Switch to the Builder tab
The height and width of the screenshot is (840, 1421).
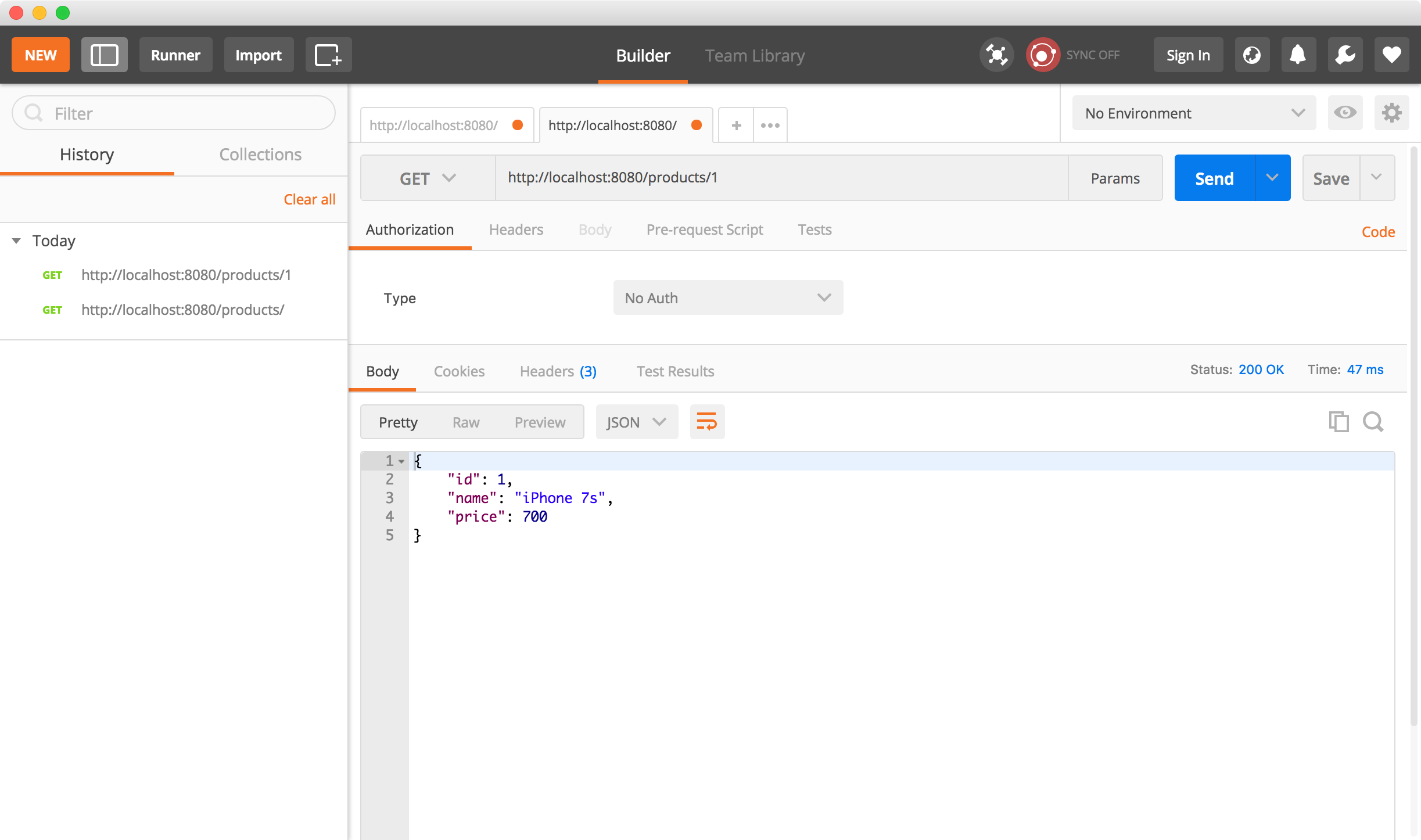tap(643, 56)
